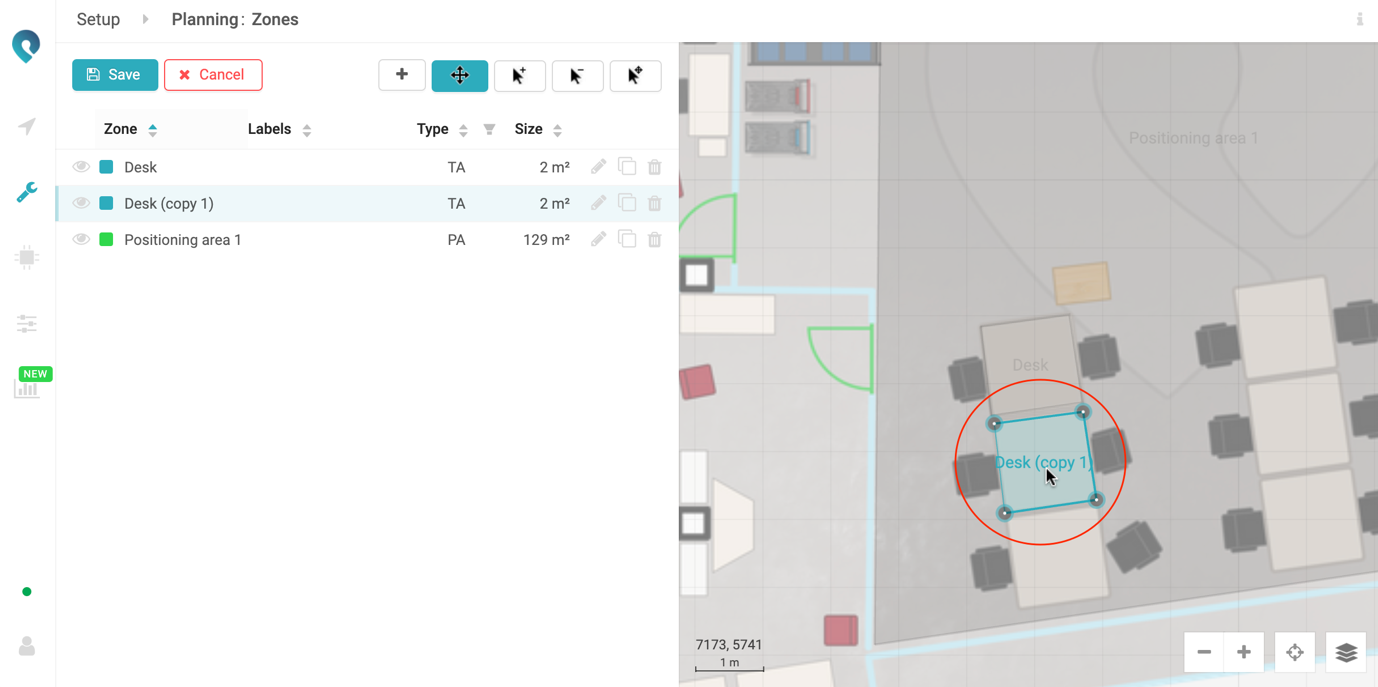Toggle visibility of Positioning area 1
The height and width of the screenshot is (687, 1378).
(x=81, y=240)
